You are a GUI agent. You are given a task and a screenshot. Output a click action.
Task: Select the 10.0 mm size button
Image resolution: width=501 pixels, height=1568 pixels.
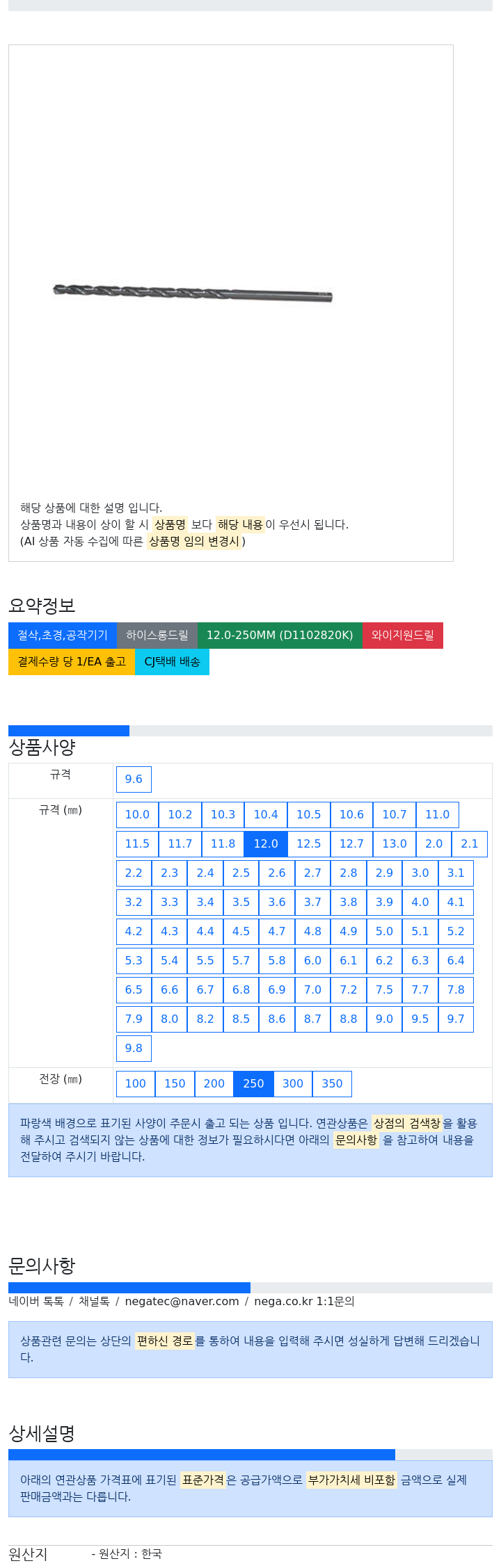[x=137, y=814]
